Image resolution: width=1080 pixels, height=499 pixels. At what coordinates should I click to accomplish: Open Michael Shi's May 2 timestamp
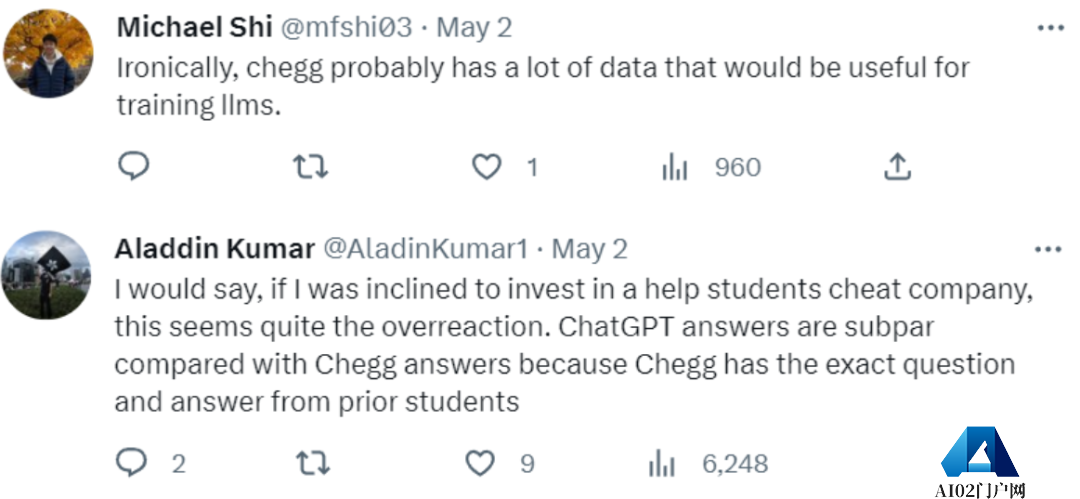(x=474, y=27)
